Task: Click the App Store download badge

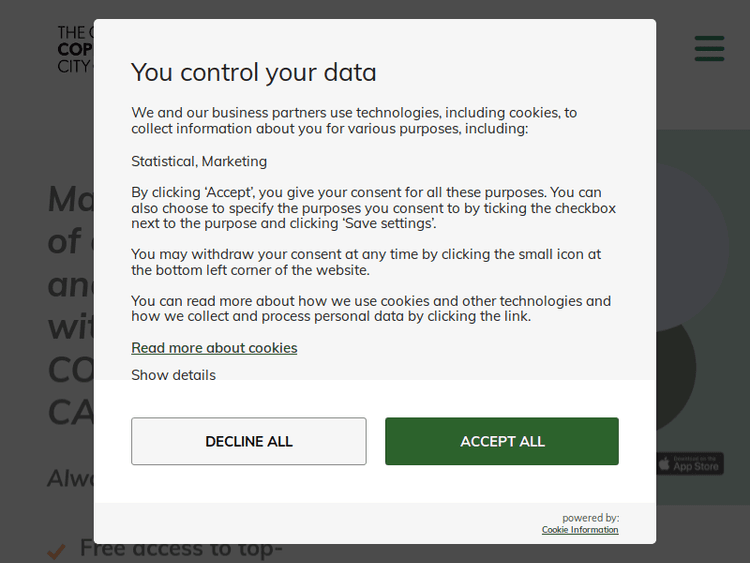Action: 690,464
